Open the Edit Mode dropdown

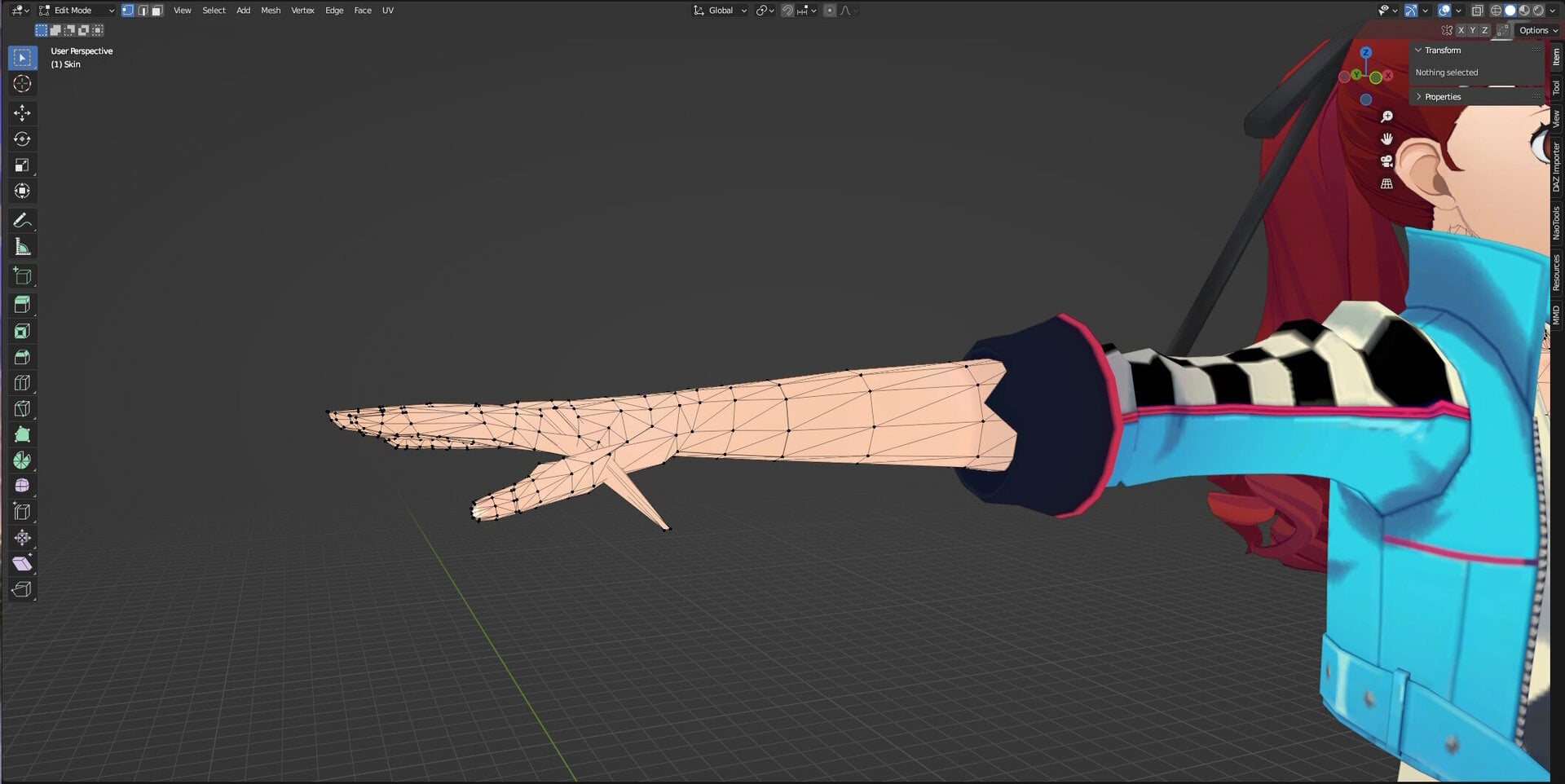point(77,11)
